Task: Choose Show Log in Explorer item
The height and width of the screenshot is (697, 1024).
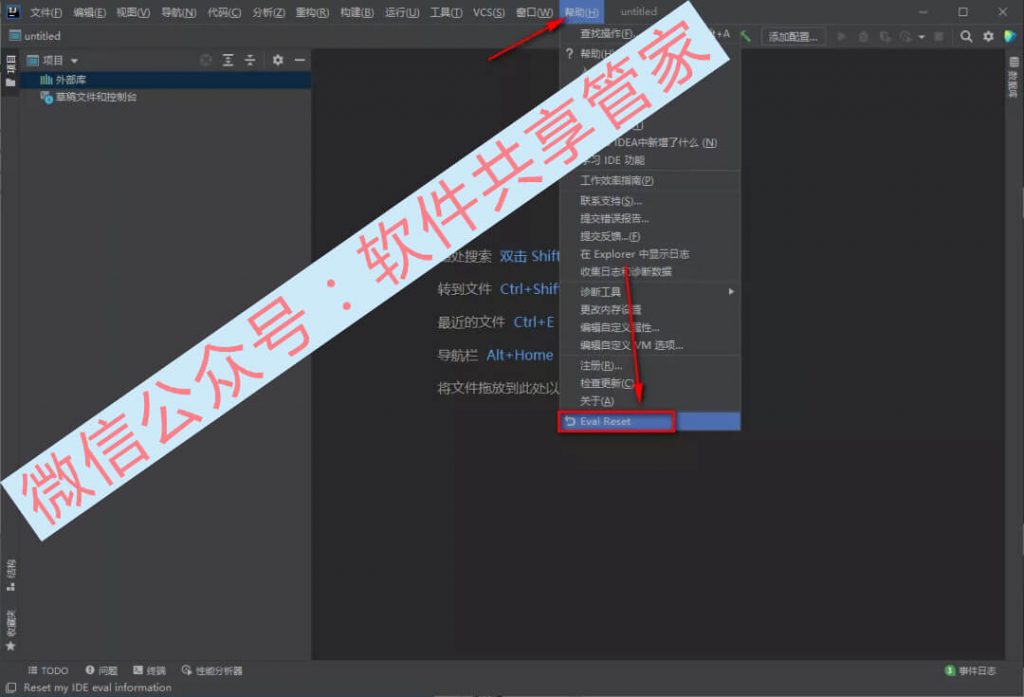Action: 649,254
